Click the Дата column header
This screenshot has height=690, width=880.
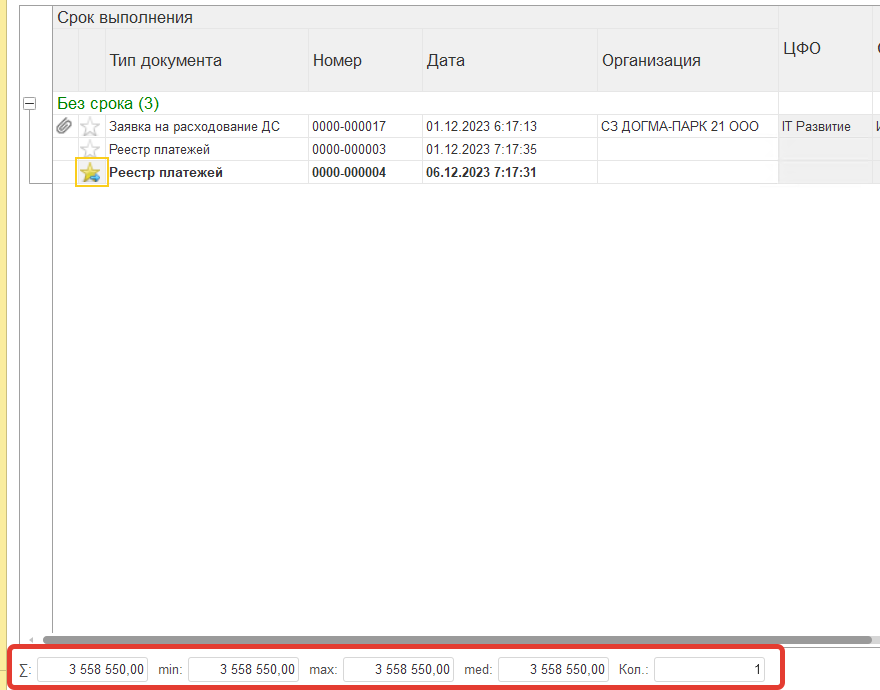point(445,60)
